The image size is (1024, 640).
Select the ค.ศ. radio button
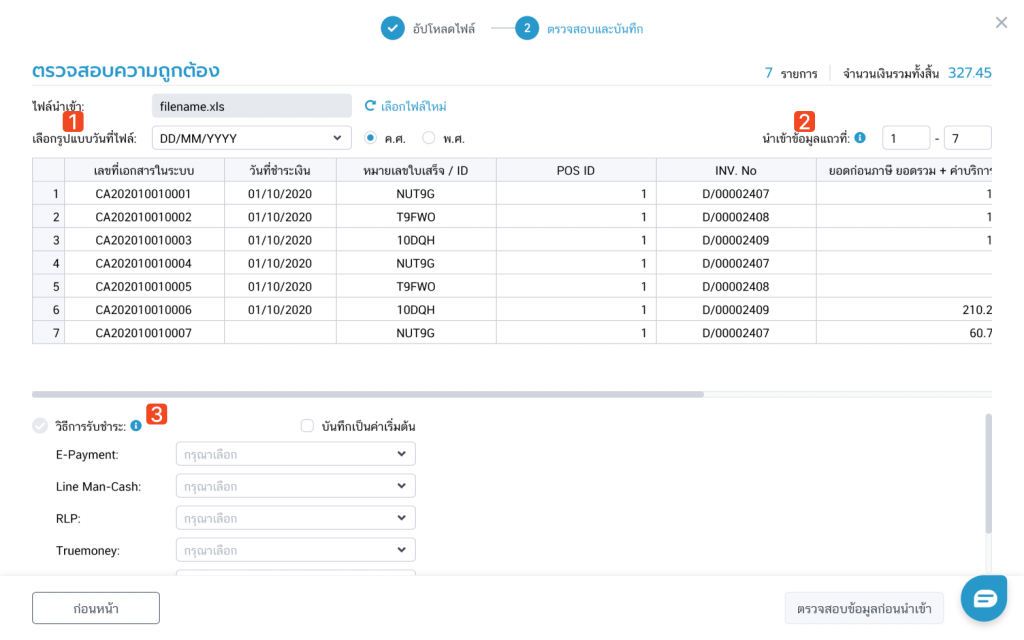[x=370, y=138]
